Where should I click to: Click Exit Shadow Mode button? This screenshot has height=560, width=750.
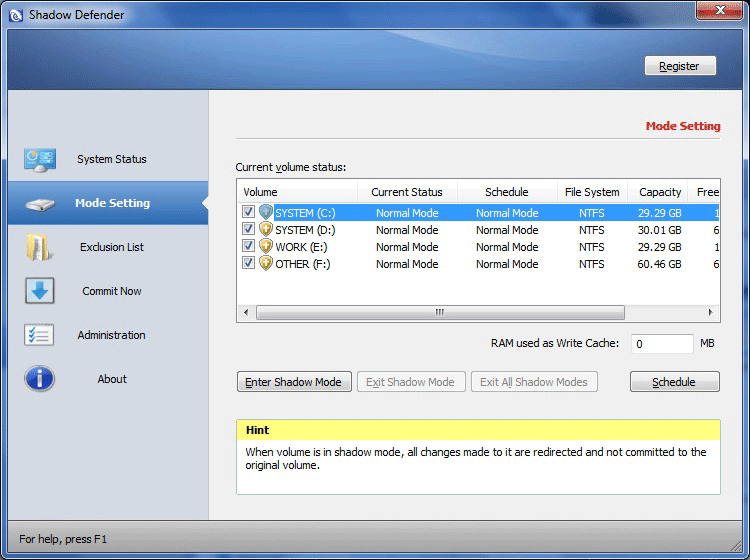(411, 382)
